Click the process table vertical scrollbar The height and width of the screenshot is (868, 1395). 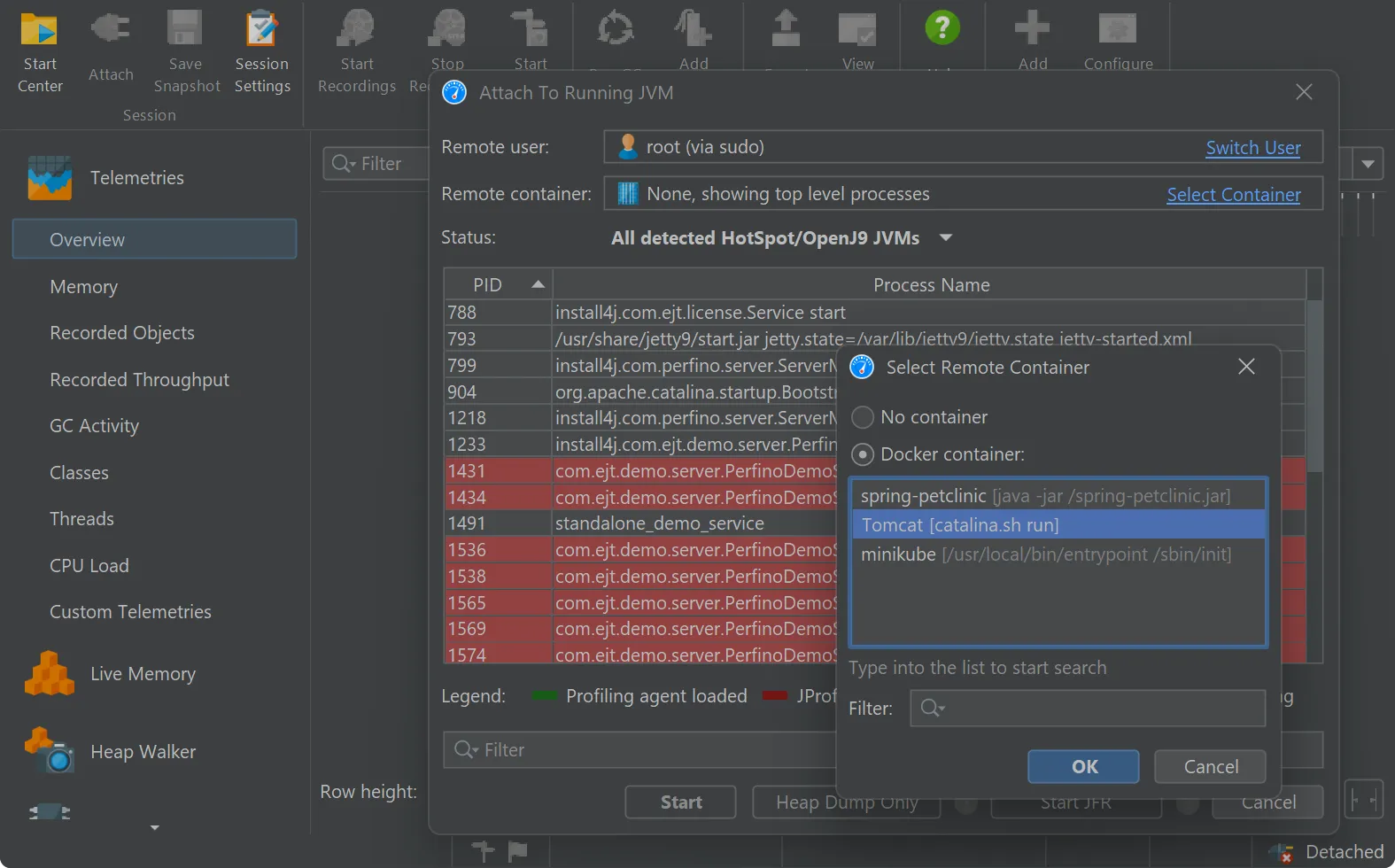1314,385
